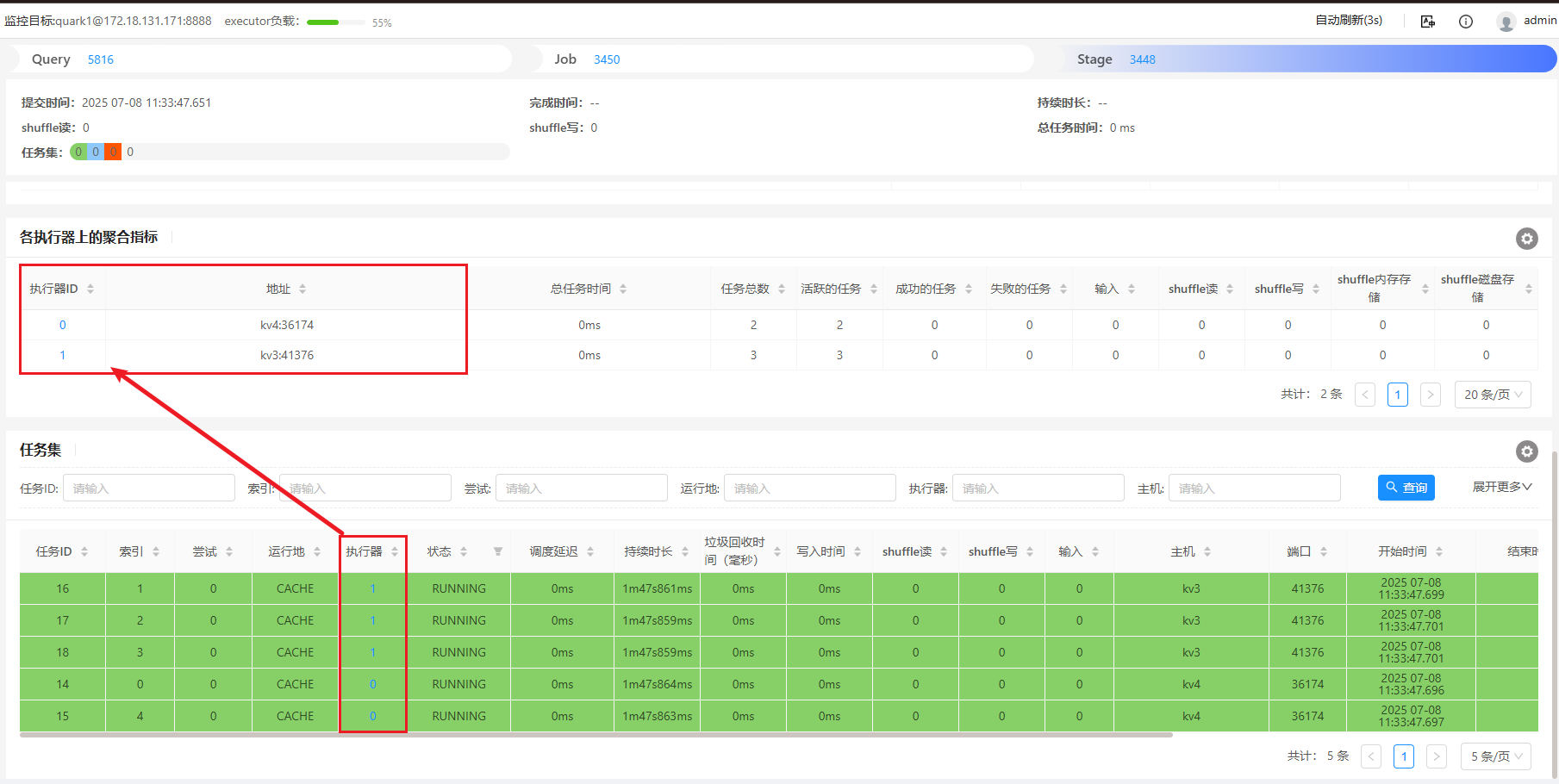Open the task set settings gear
1559x784 pixels.
tap(1526, 451)
